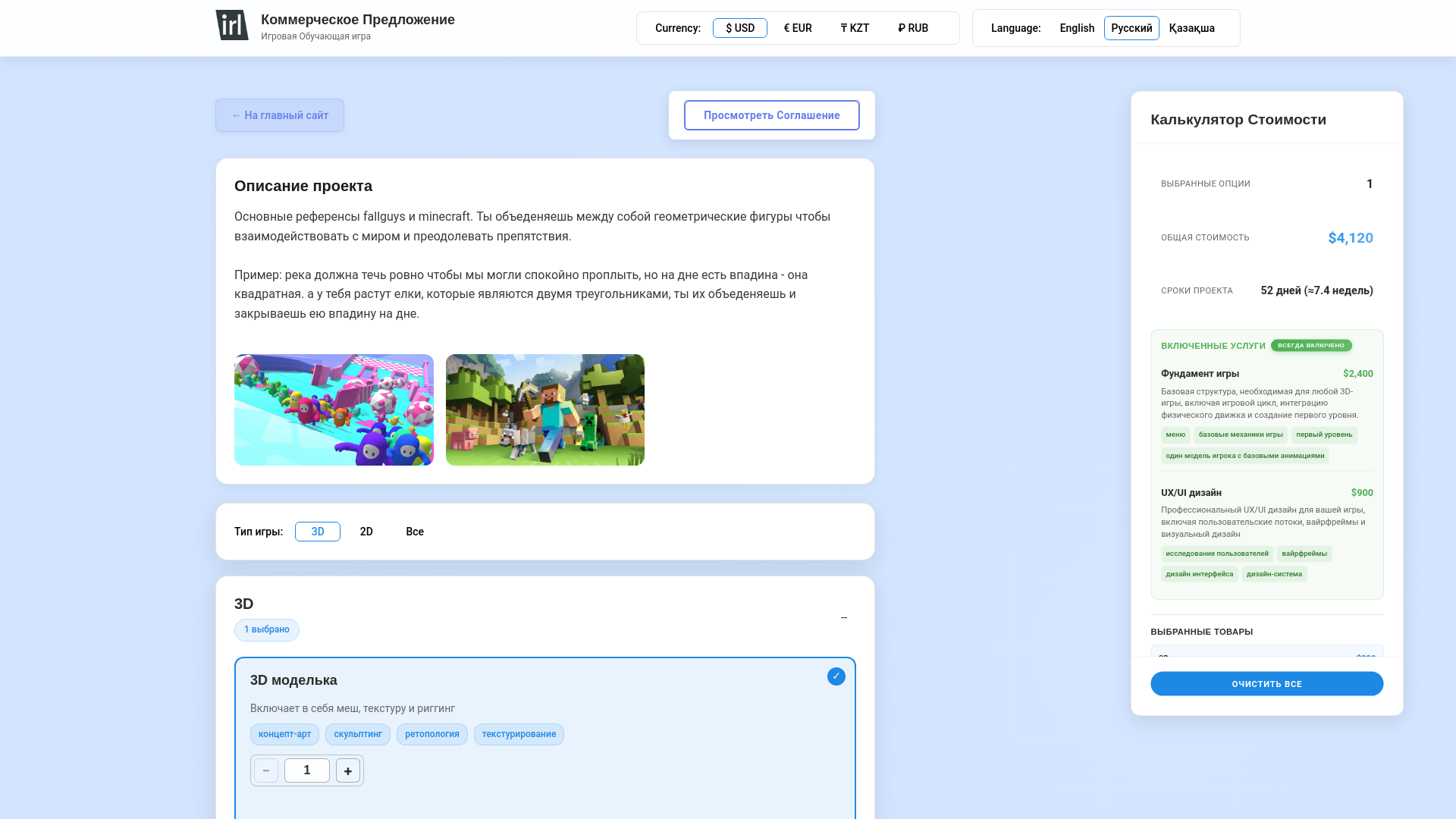The width and height of the screenshot is (1456, 819).
Task: Click the total cost $4,120
Action: 1351,238
